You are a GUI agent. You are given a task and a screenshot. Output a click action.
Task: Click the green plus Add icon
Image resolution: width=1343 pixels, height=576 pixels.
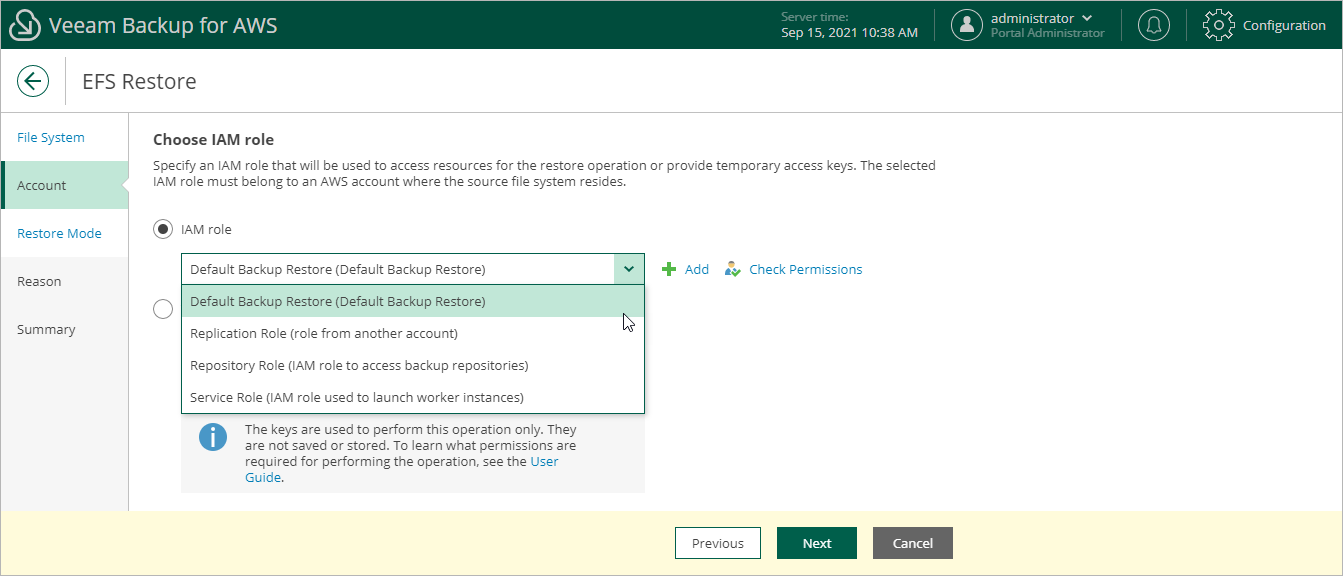(x=670, y=269)
